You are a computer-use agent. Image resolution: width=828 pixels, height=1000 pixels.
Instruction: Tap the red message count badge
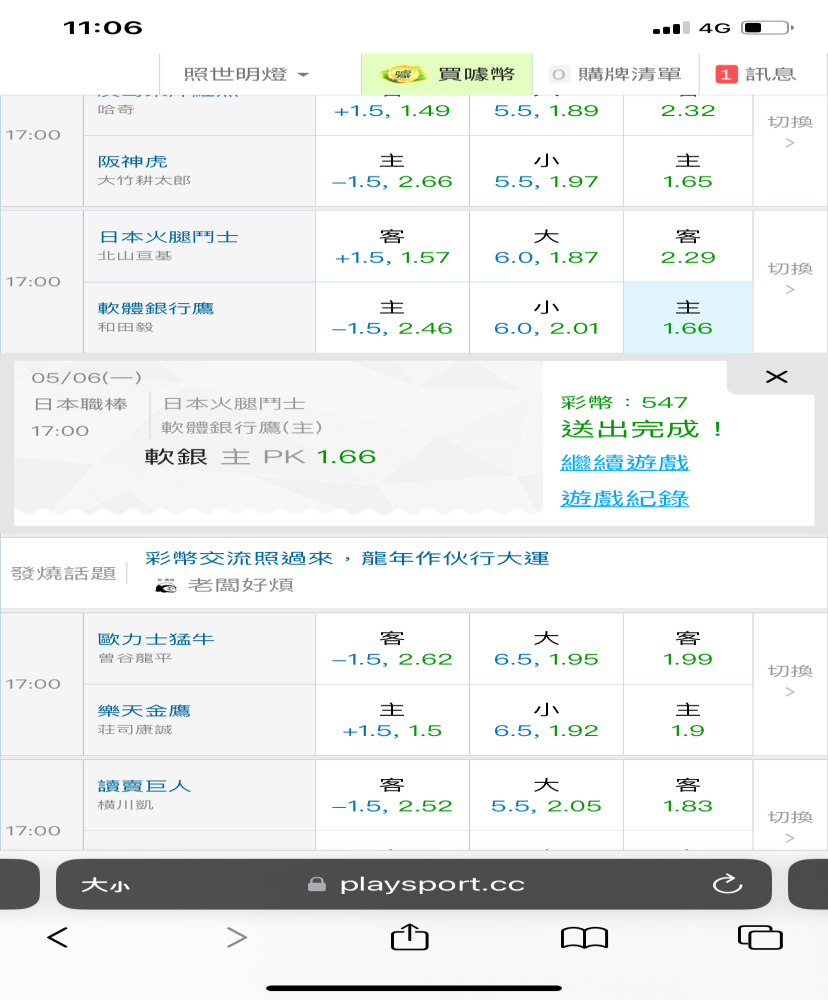coord(726,75)
